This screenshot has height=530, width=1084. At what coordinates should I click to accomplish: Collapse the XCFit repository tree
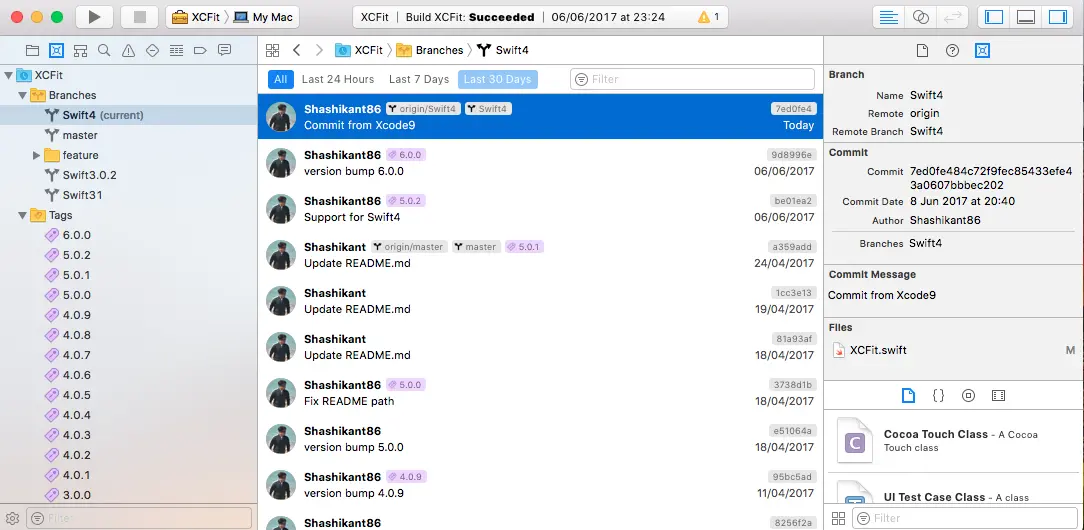[x=8, y=75]
